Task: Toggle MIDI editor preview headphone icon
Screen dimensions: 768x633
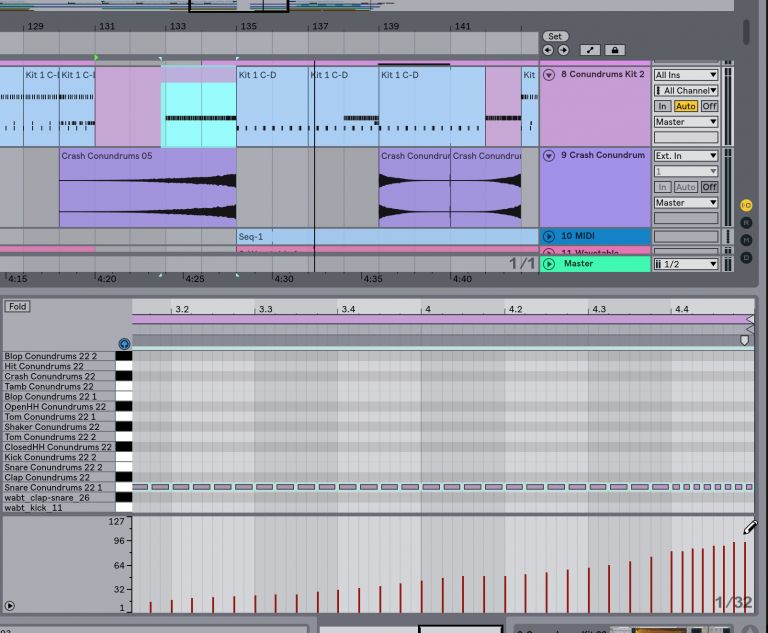Action: pyautogui.click(x=124, y=343)
